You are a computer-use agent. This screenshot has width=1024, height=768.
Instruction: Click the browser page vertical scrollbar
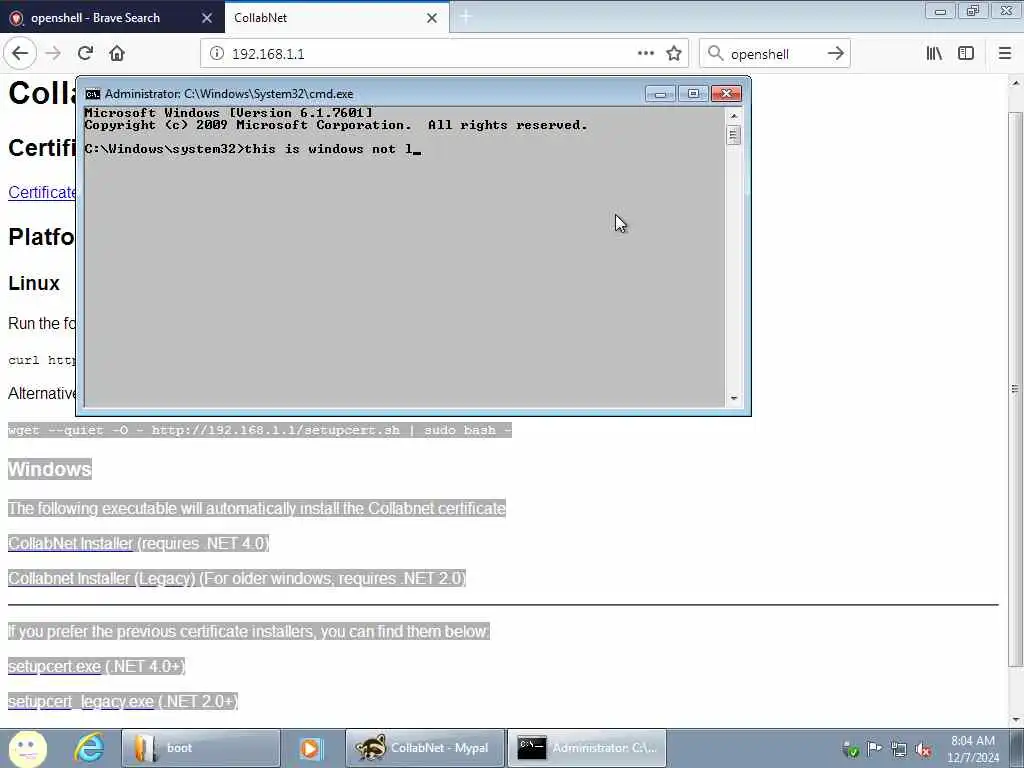[1015, 389]
